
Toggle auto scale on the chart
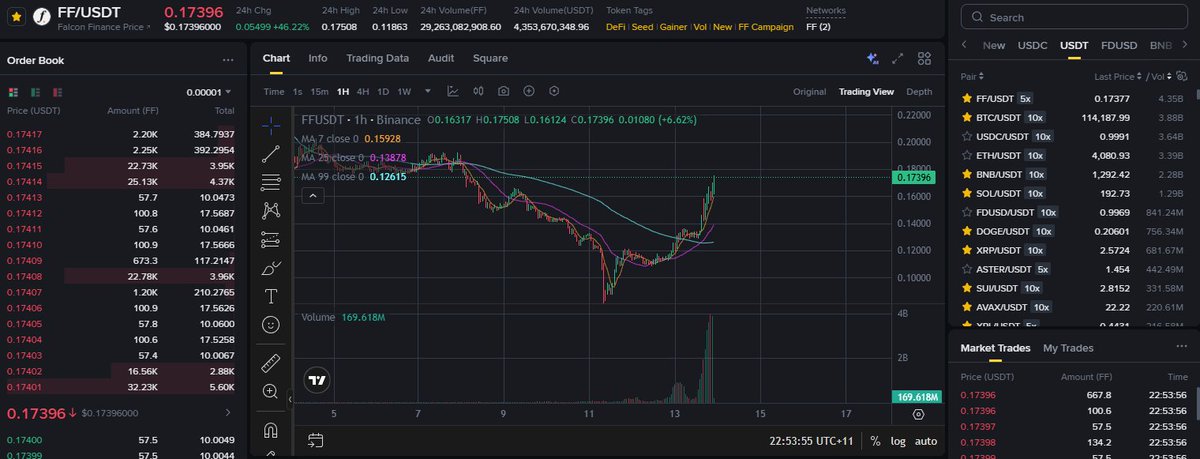click(x=926, y=441)
